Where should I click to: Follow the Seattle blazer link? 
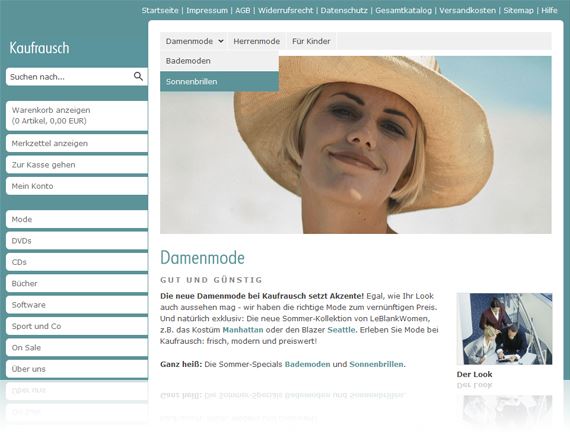click(x=341, y=330)
